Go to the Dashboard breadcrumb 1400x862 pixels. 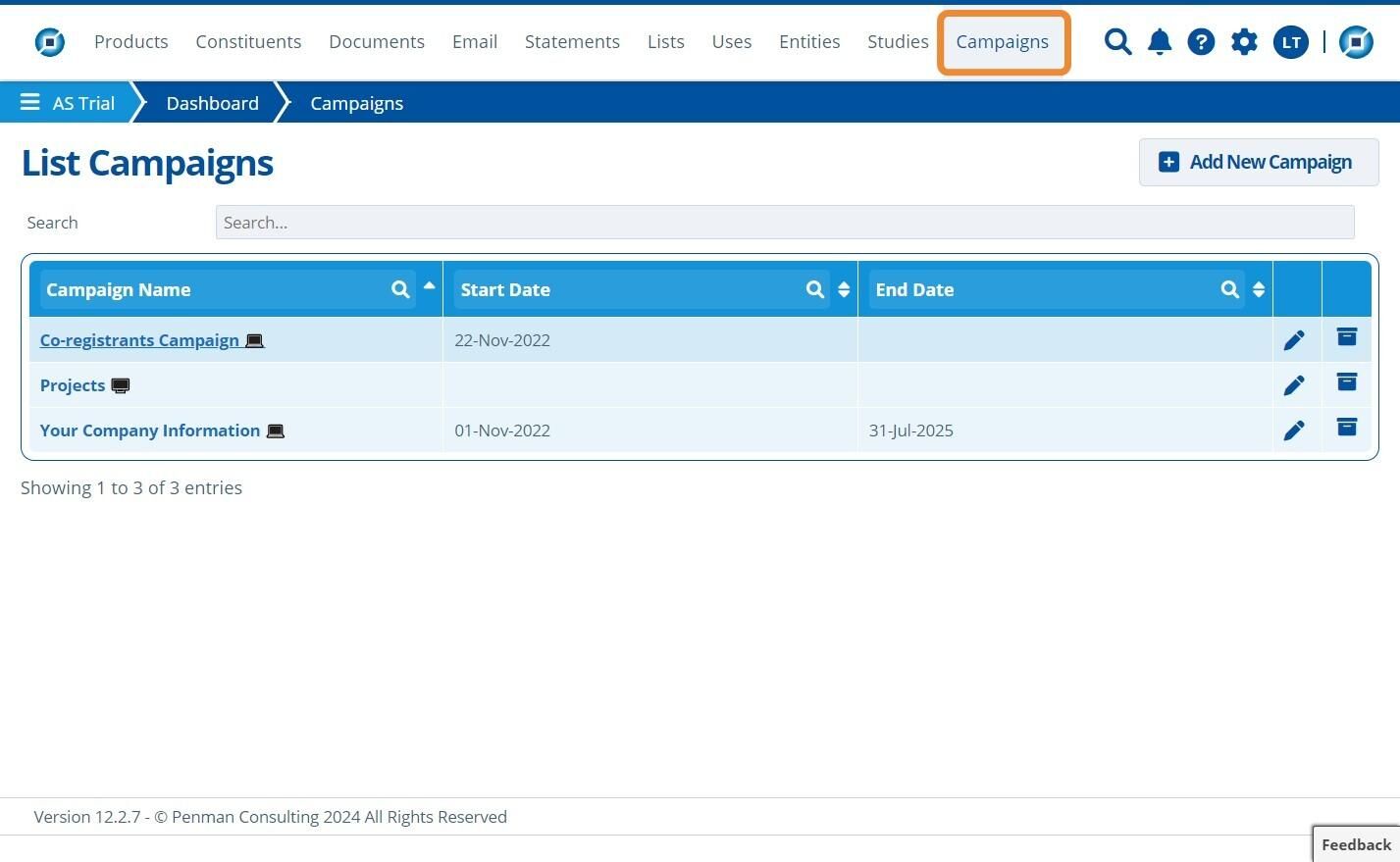point(213,103)
